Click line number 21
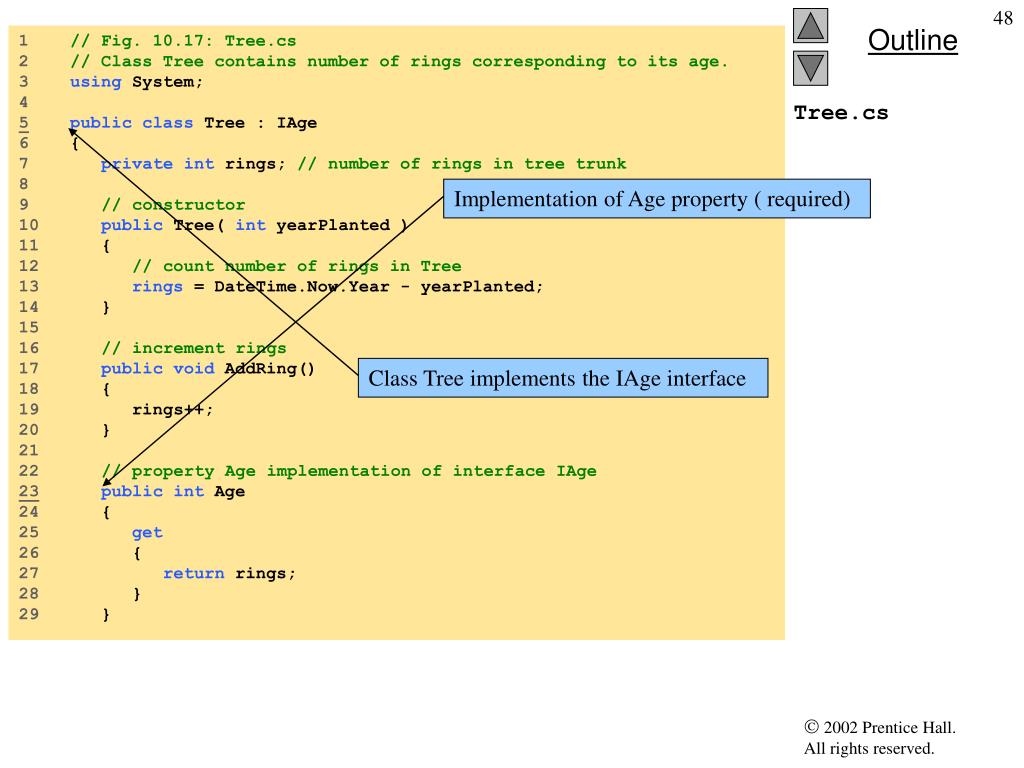 28,450
